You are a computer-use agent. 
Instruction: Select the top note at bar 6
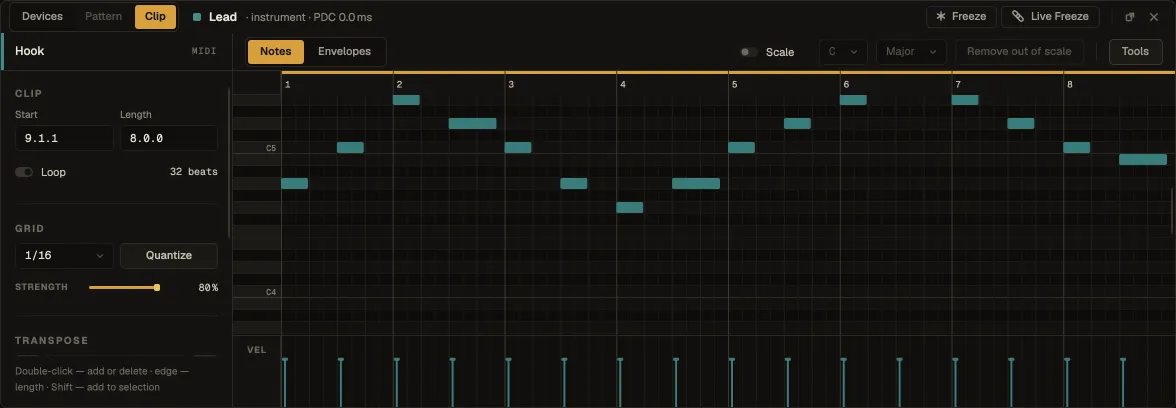854,100
